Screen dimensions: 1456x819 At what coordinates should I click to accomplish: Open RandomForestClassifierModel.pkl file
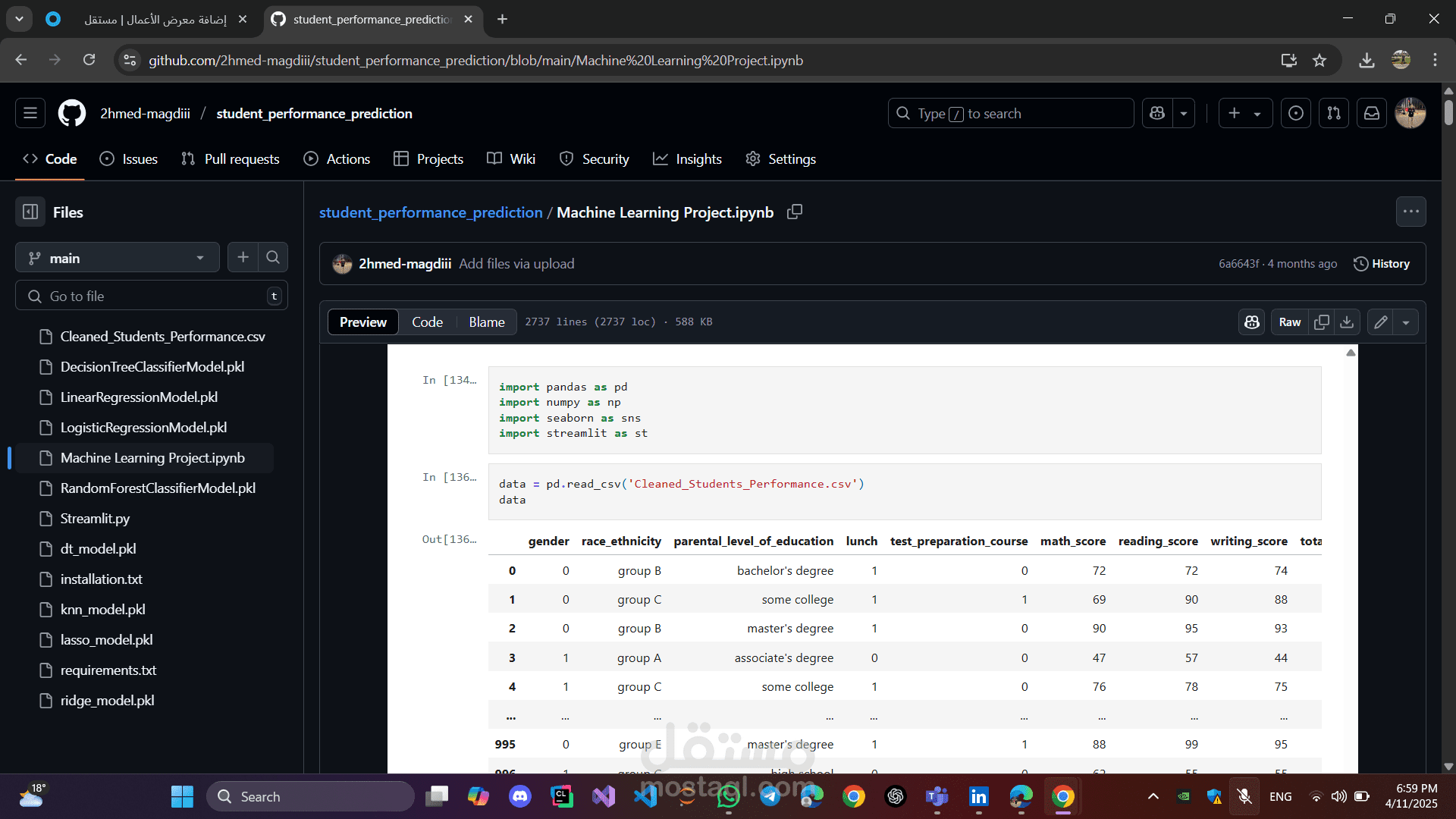click(x=158, y=488)
